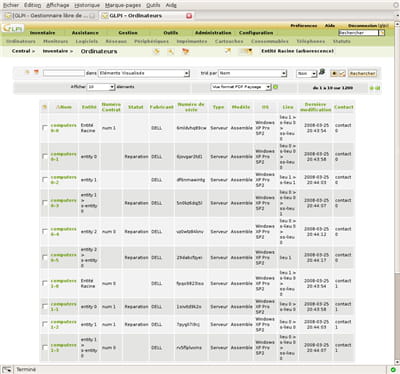Click the top search magnifier button icon
Screen dimensions: 400x374
pyautogui.click(x=382, y=33)
